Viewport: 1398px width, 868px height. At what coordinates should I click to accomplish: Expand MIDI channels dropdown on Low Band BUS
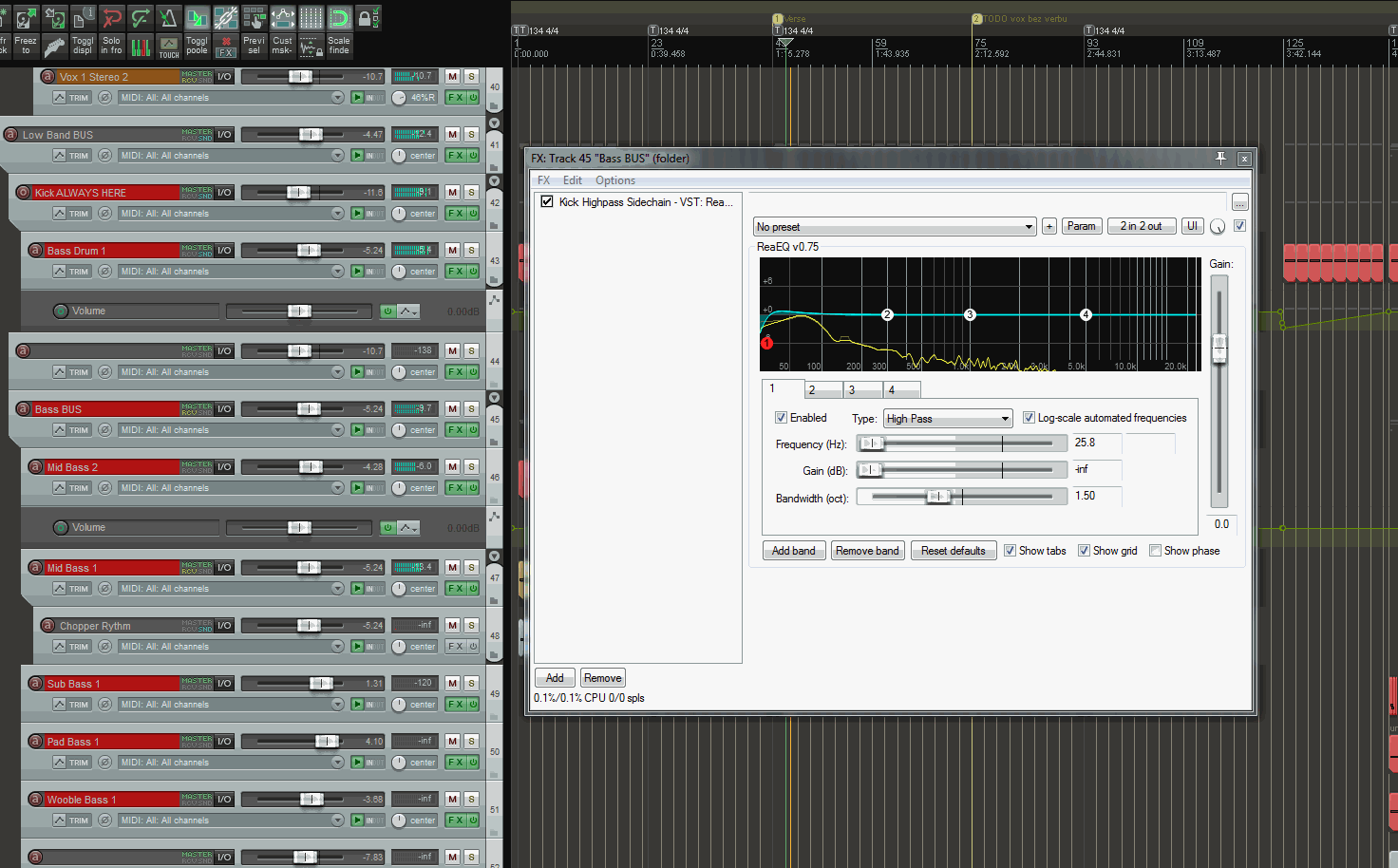[x=337, y=156]
